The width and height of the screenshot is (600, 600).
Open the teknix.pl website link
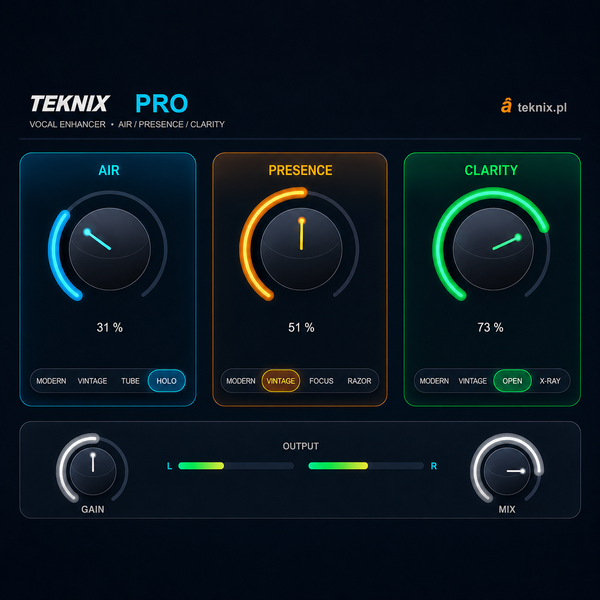coord(542,108)
